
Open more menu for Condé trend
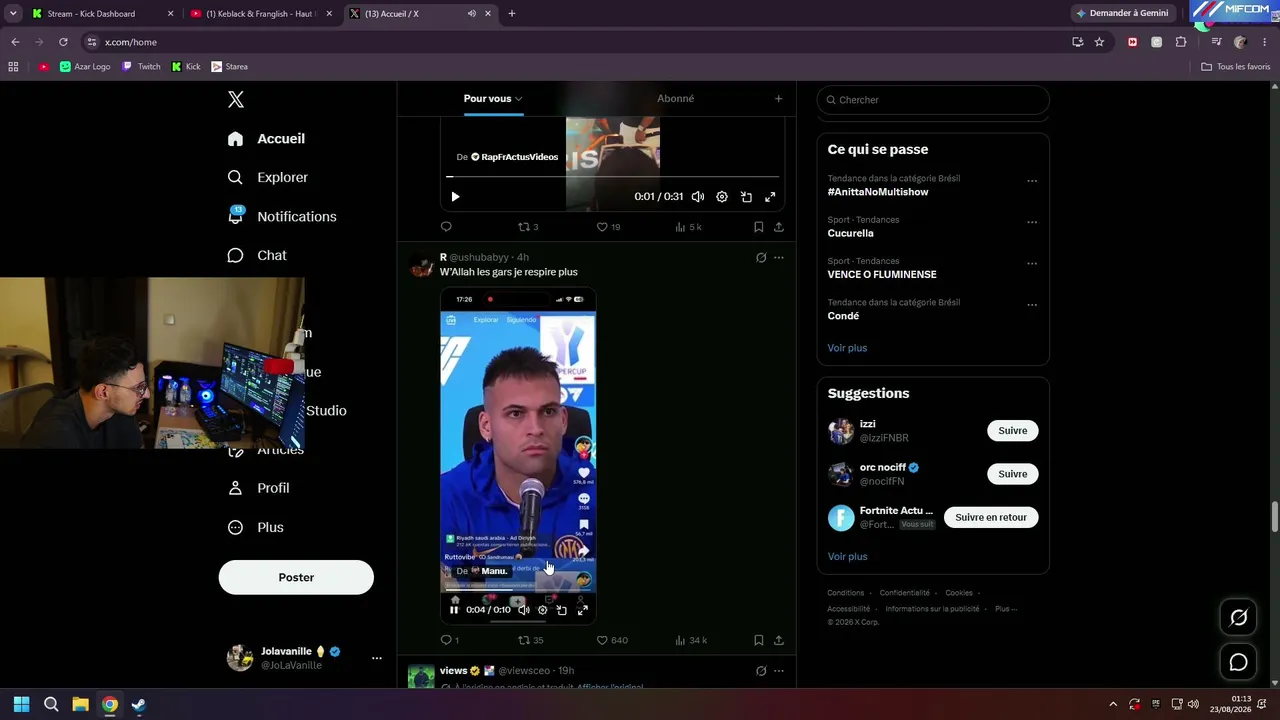click(x=1032, y=306)
